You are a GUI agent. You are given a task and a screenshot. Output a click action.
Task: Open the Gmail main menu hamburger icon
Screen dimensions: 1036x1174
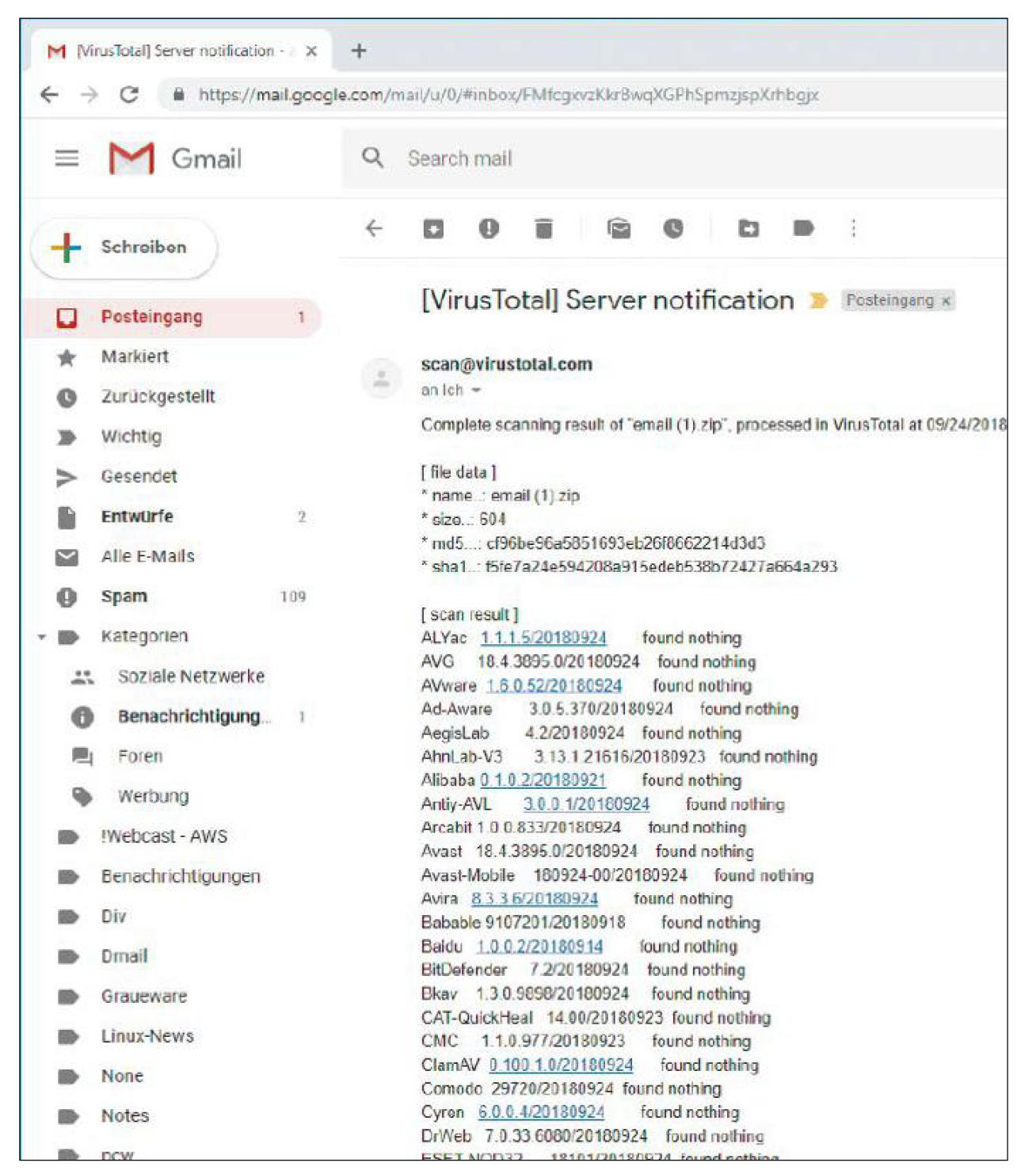[67, 158]
